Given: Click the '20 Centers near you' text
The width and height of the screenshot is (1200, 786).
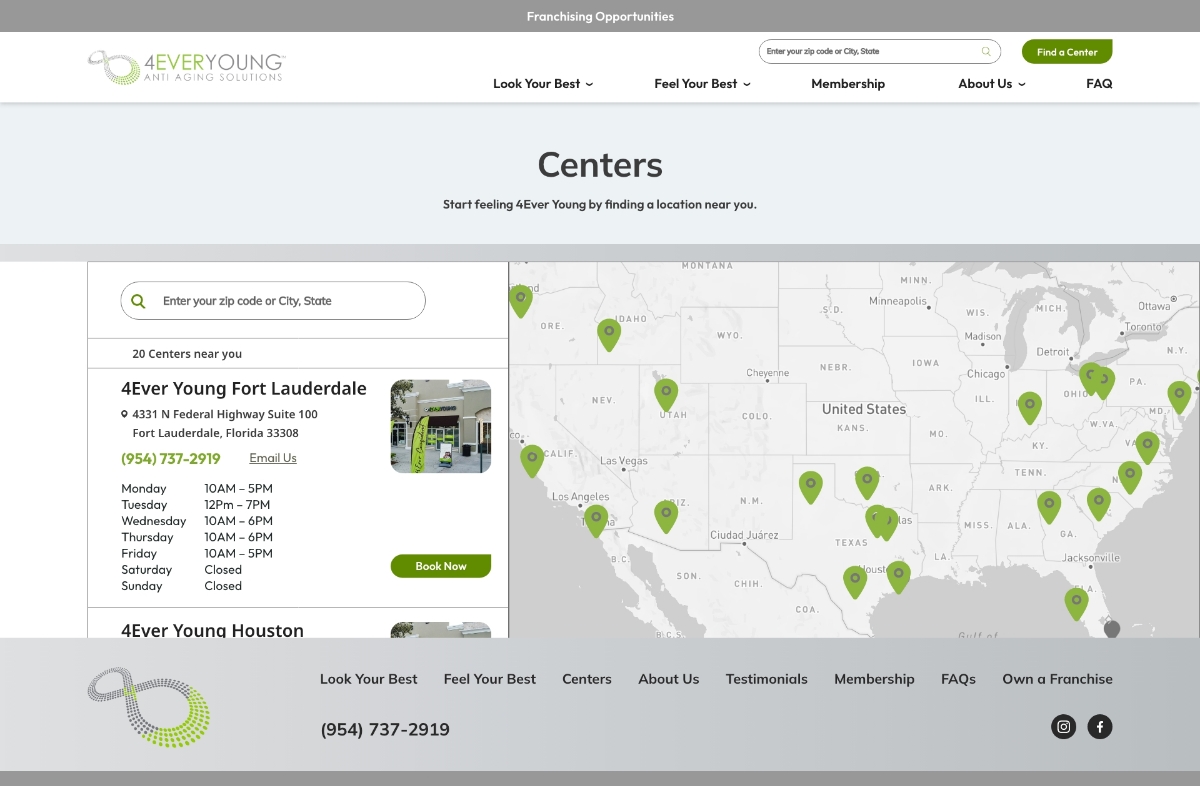Looking at the screenshot, I should (x=187, y=354).
